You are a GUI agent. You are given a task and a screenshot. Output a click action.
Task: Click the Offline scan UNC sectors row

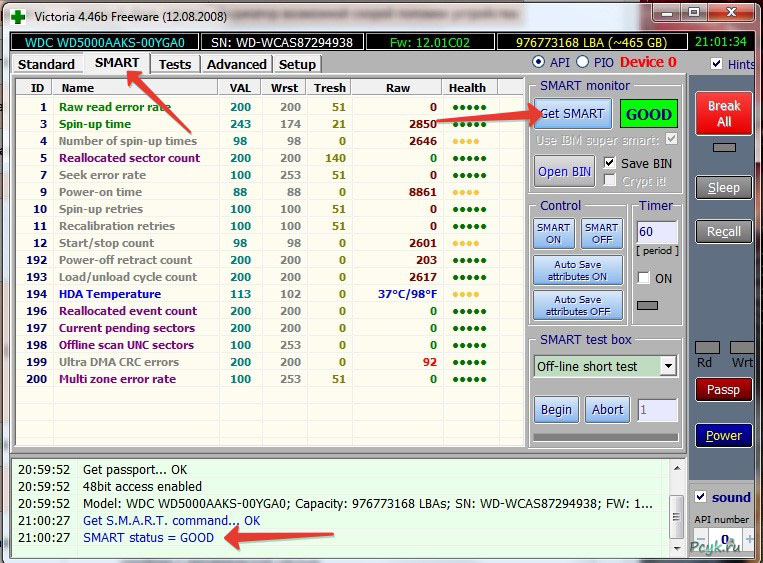(270, 345)
